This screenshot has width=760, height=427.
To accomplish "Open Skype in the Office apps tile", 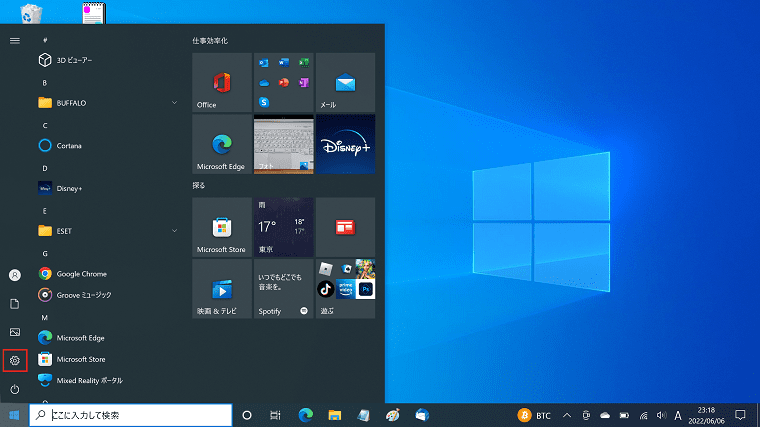I will (x=264, y=102).
